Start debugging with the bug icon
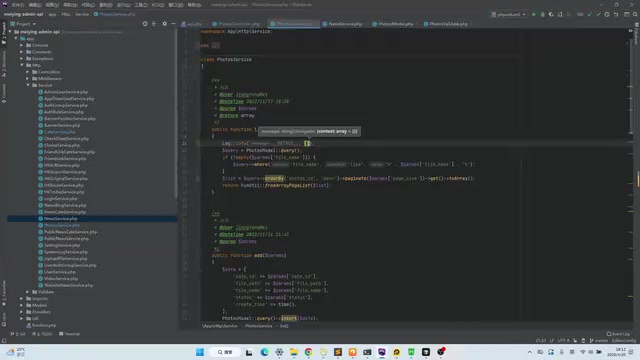The image size is (640, 360). coord(542,14)
